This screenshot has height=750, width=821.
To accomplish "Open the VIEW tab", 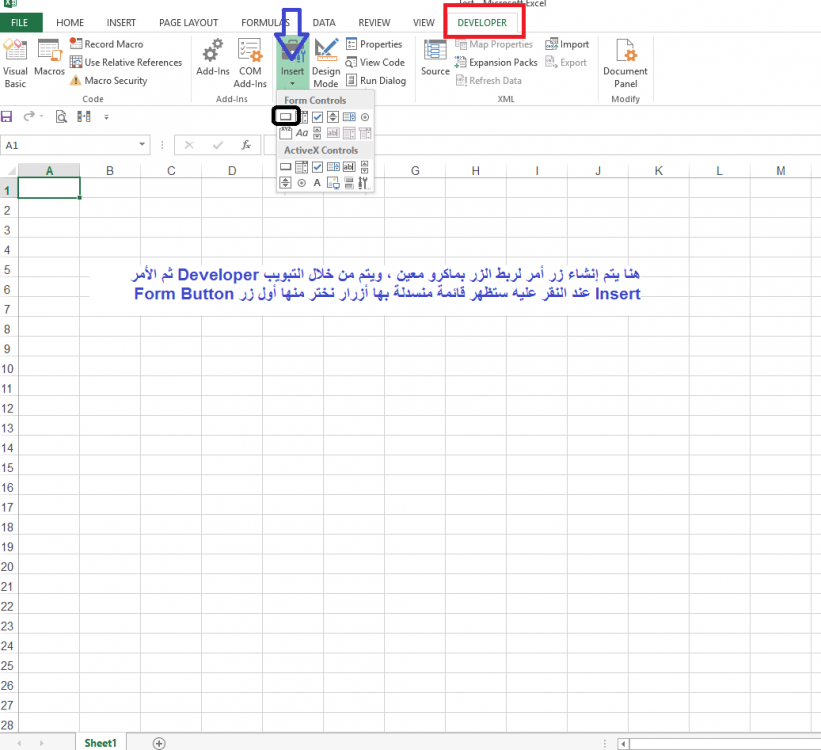I will tap(424, 23).
